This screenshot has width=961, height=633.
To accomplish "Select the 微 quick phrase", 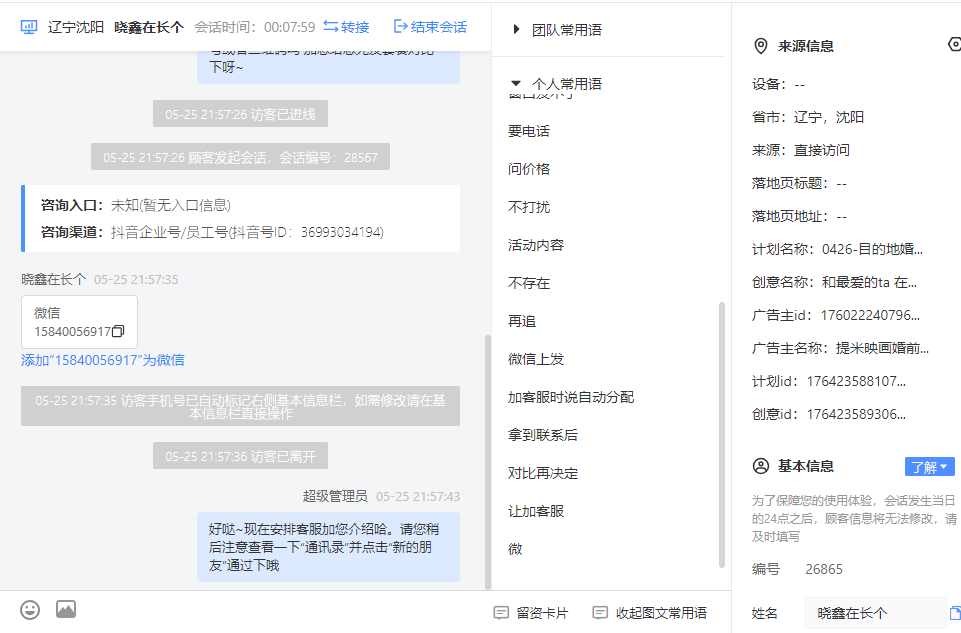I will point(515,549).
